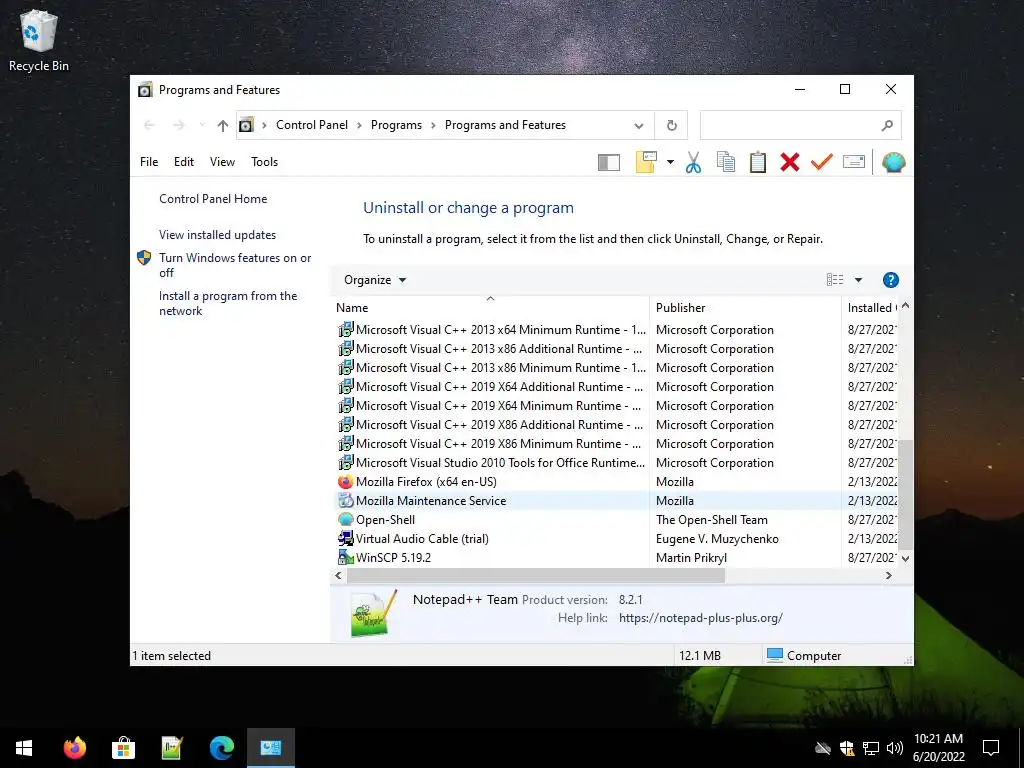Click the red X Delete icon
Image resolution: width=1024 pixels, height=768 pixels.
click(790, 162)
